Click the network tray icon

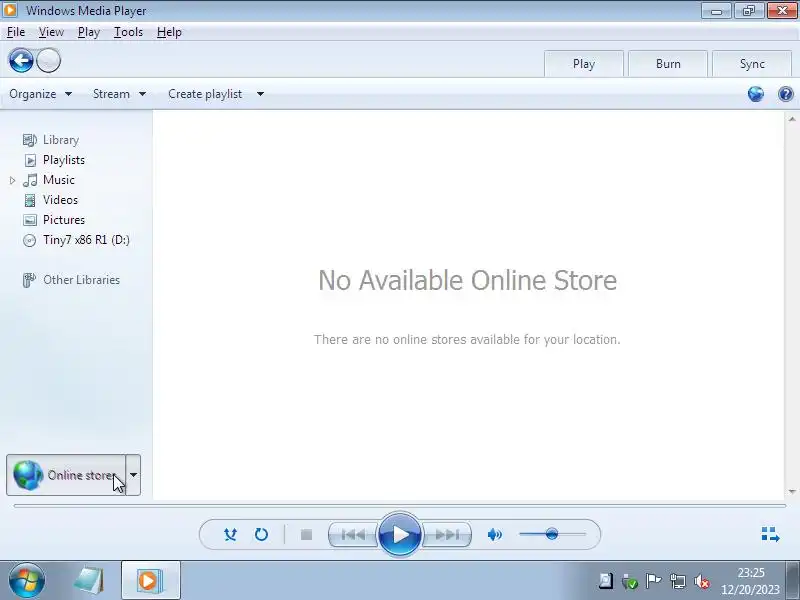pyautogui.click(x=678, y=581)
